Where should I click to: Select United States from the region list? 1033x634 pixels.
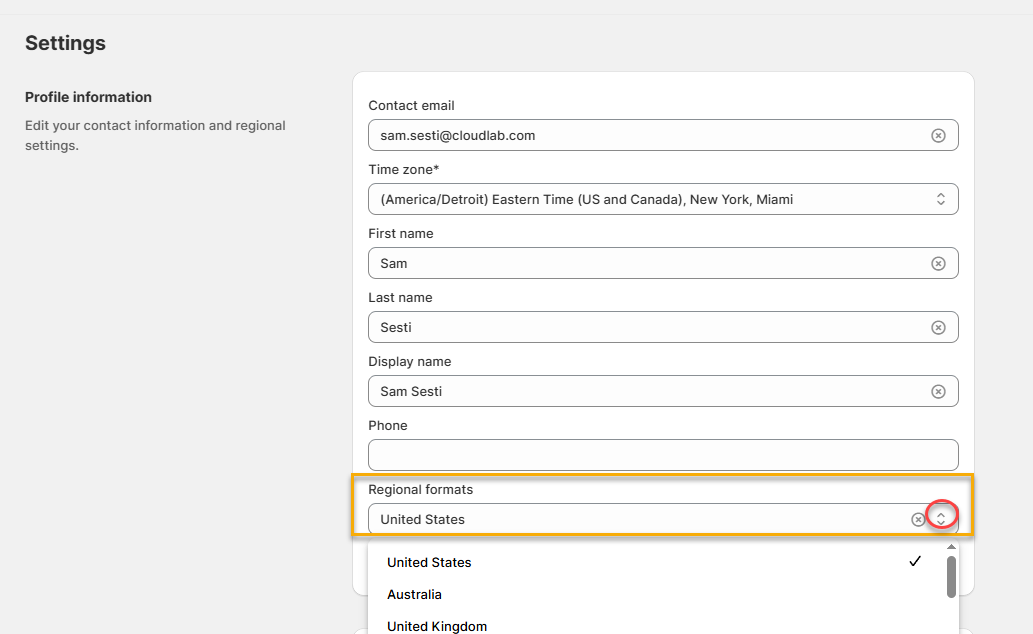tap(430, 563)
